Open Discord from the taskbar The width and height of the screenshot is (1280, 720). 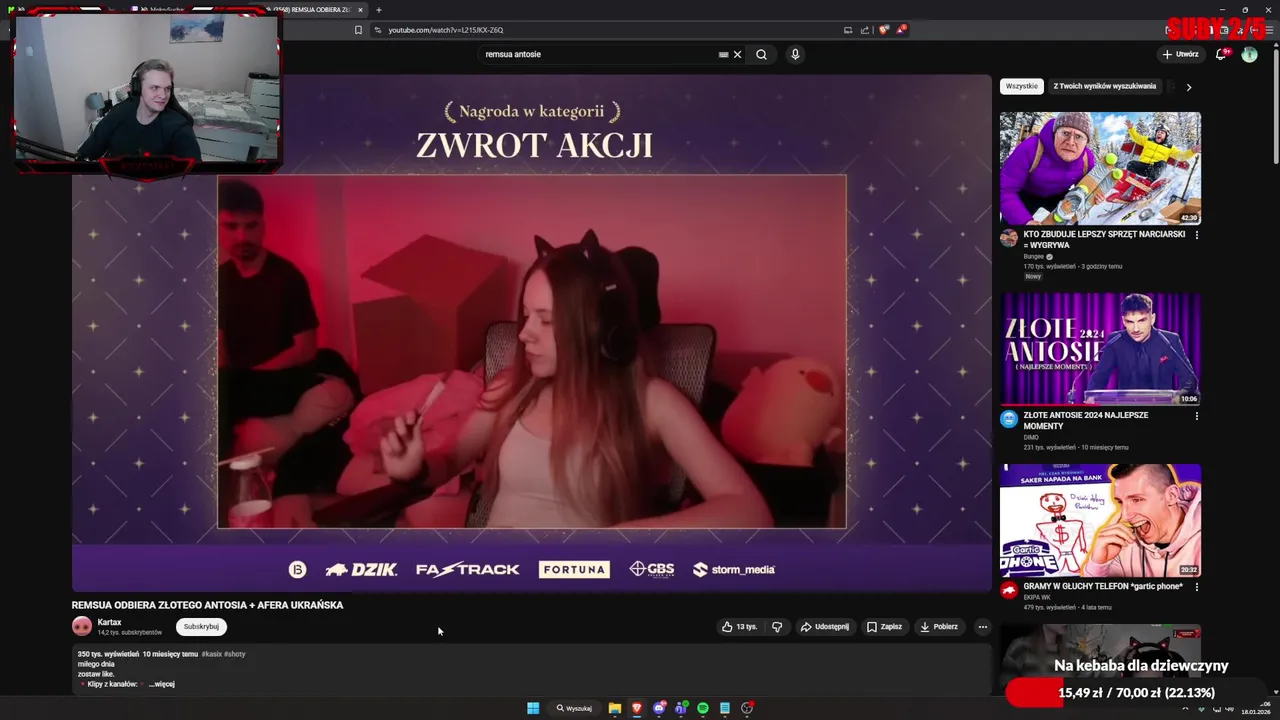tap(659, 708)
